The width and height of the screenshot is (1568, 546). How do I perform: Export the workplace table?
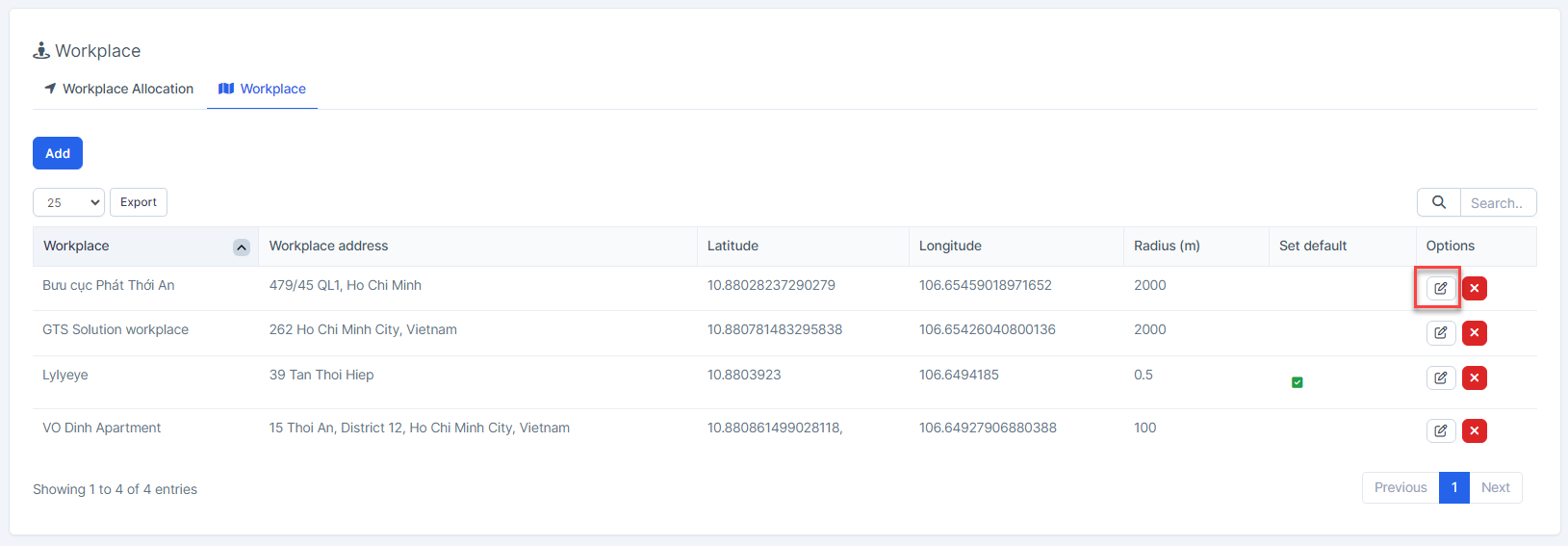(x=139, y=202)
